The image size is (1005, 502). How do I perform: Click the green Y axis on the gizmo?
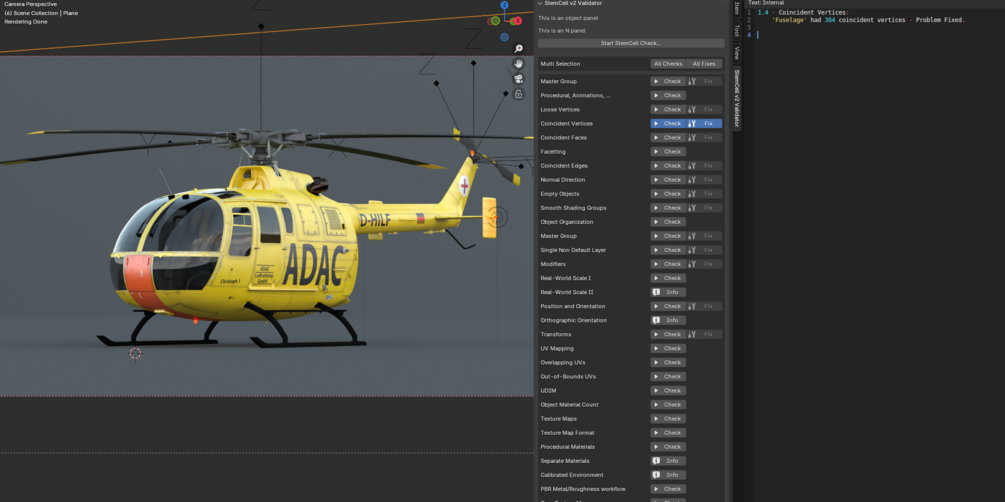point(495,21)
